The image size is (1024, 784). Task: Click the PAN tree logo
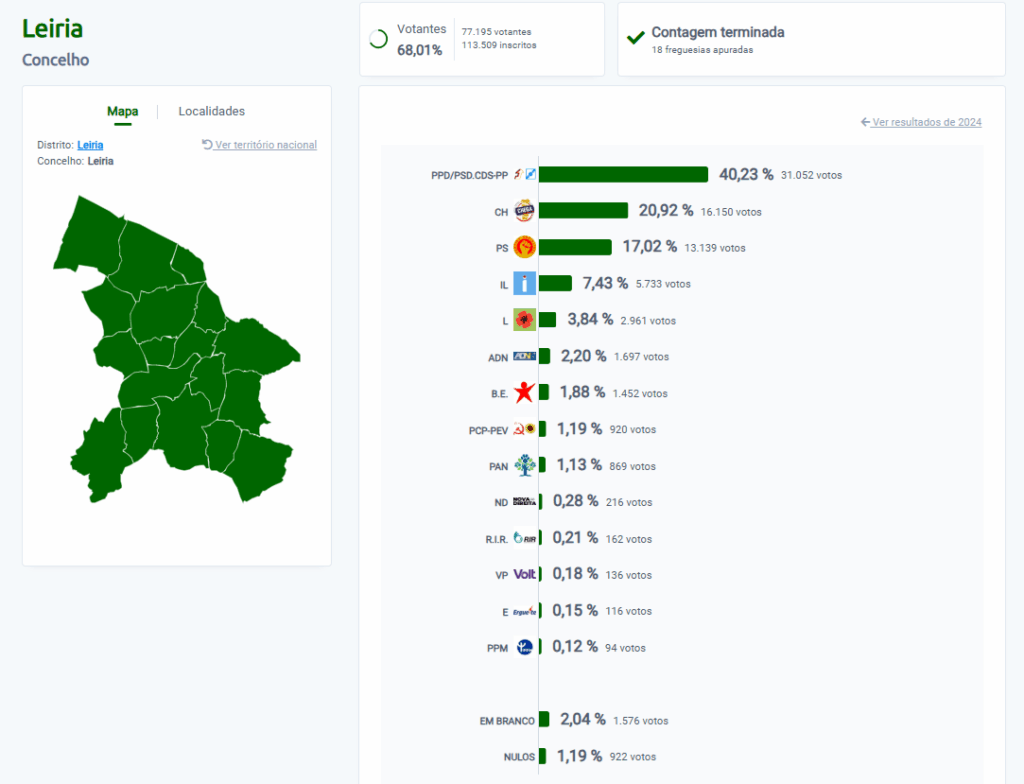coord(524,465)
